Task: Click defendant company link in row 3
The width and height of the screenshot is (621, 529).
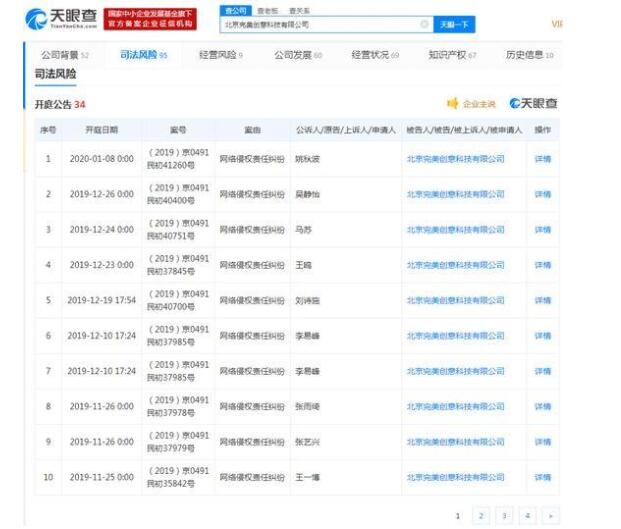Action: pos(455,230)
